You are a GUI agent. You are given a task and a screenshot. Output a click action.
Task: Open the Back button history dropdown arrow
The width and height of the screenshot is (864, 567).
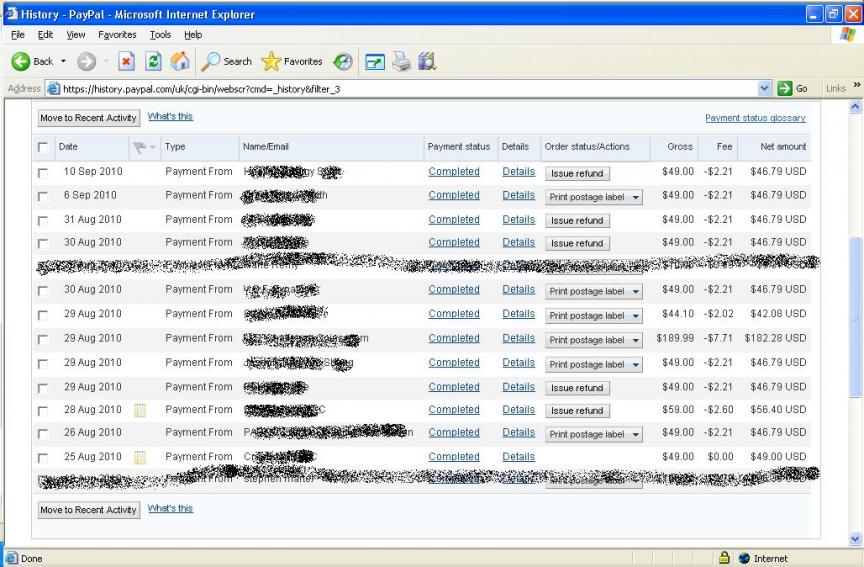[x=63, y=61]
